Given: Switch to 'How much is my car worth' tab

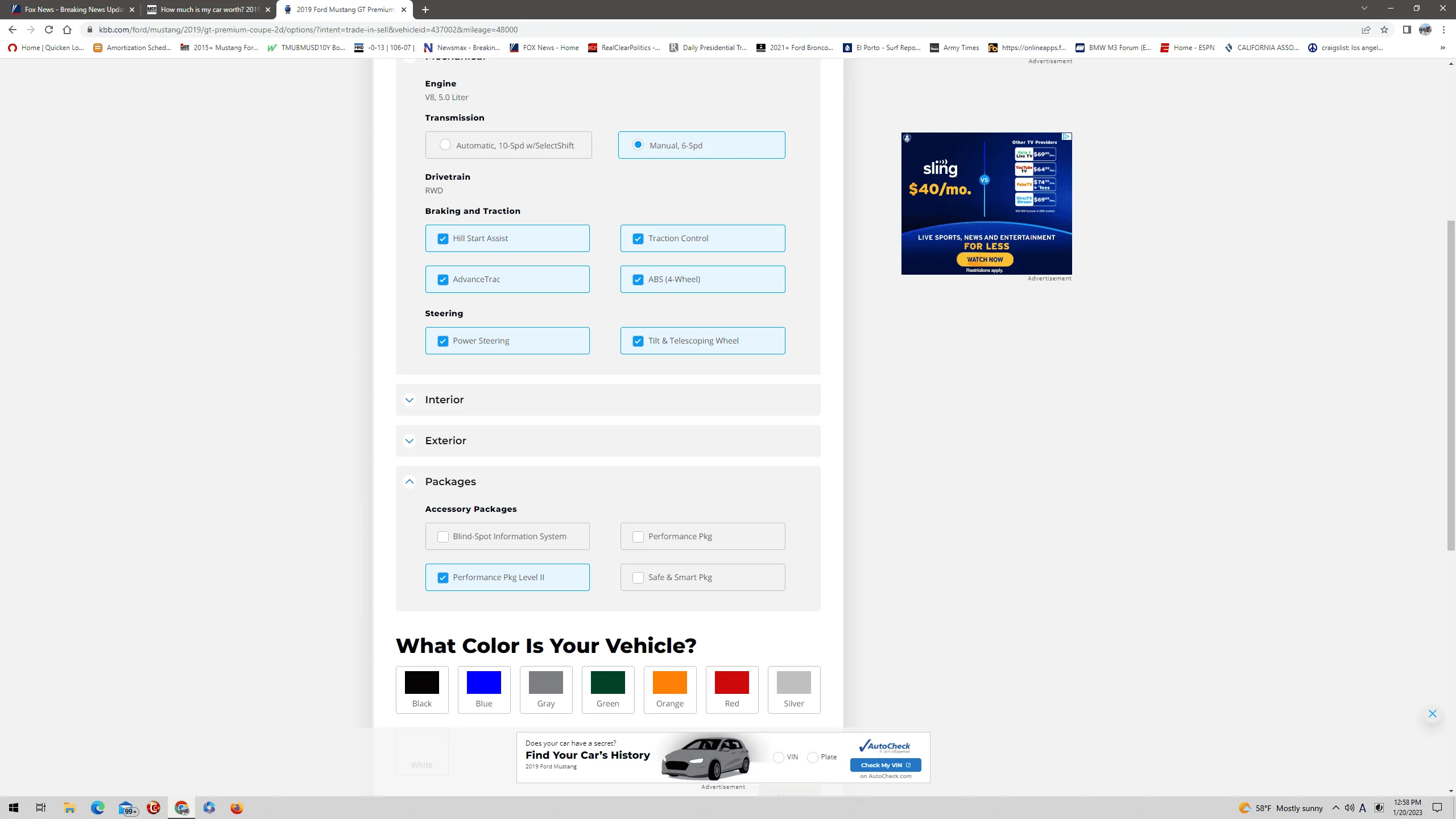Looking at the screenshot, I should tap(208, 10).
